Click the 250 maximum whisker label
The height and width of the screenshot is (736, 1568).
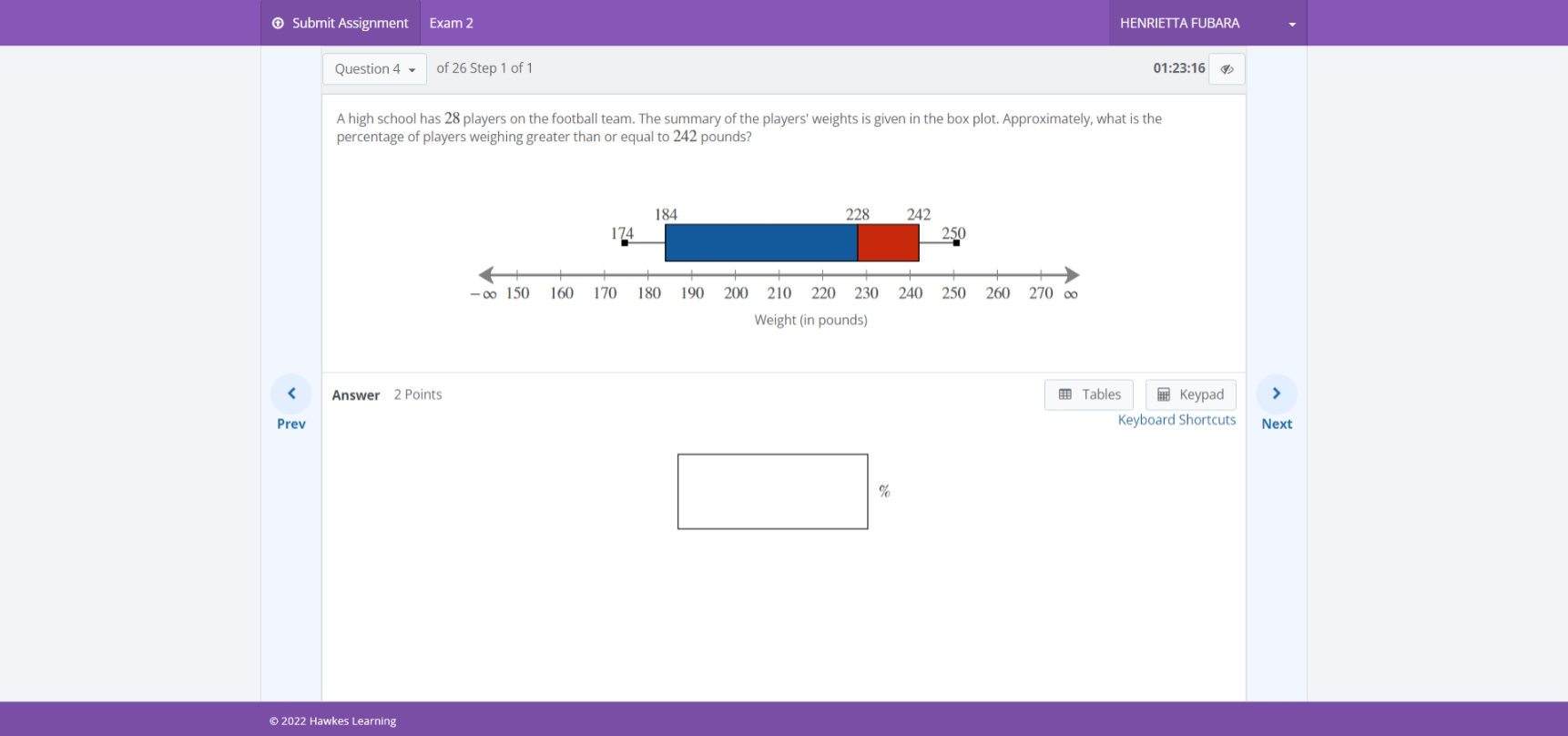[x=953, y=233]
